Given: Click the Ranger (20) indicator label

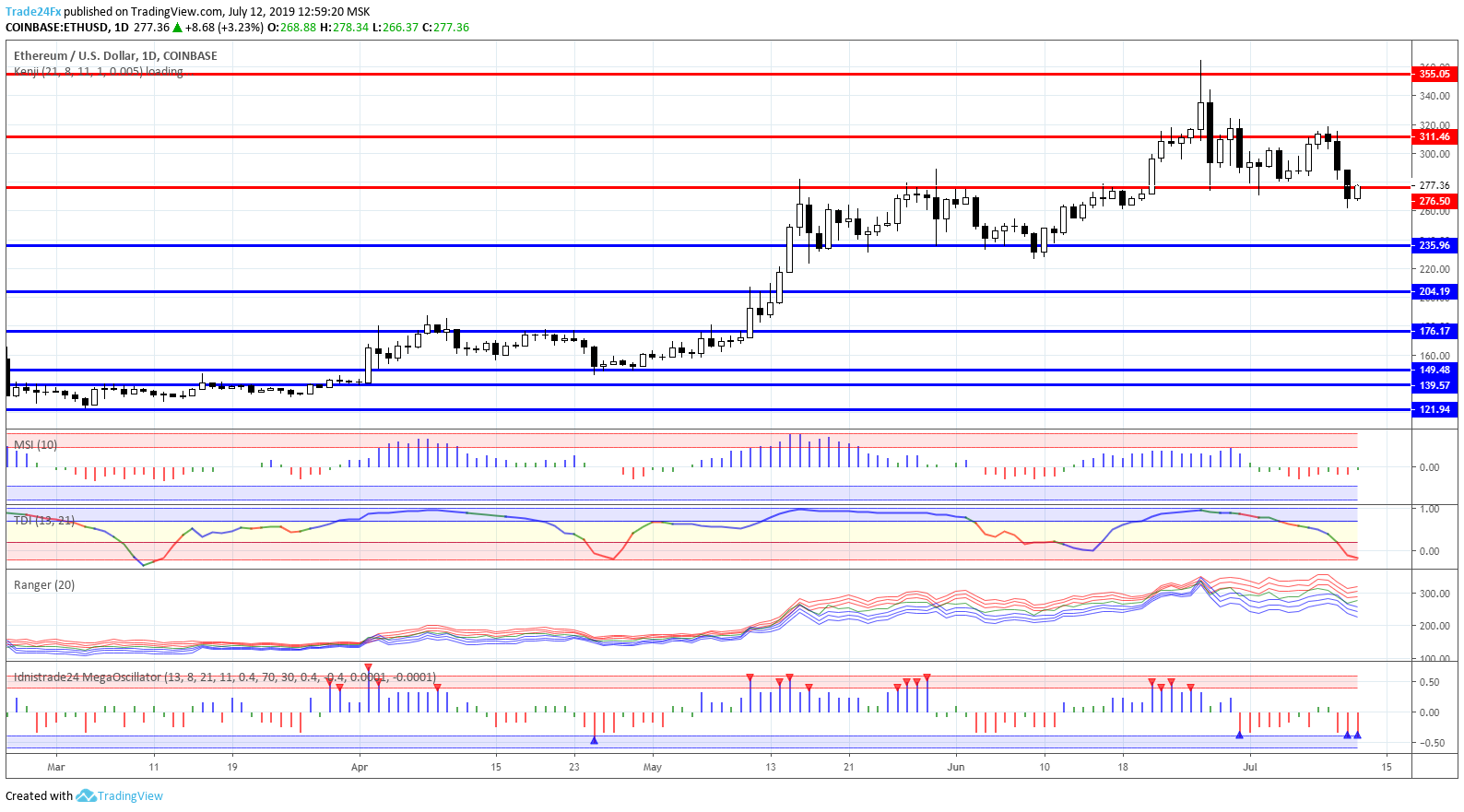Looking at the screenshot, I should click(44, 584).
